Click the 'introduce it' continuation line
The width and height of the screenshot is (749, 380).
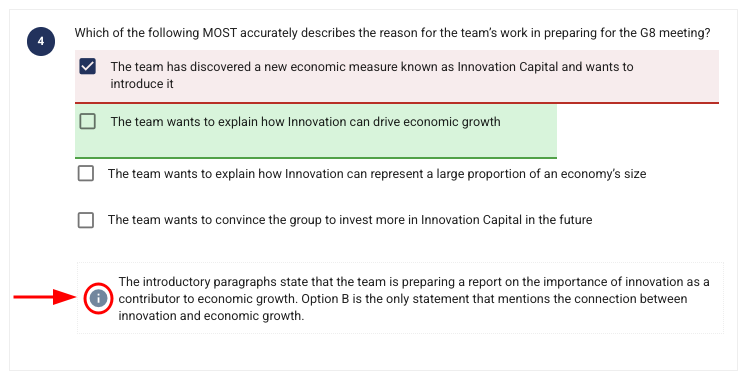coord(142,84)
